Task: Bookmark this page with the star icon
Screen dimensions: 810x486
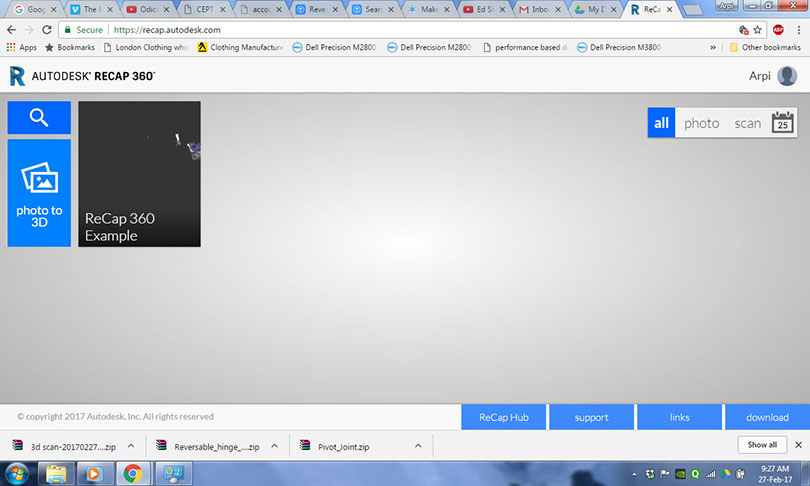Action: pos(757,30)
